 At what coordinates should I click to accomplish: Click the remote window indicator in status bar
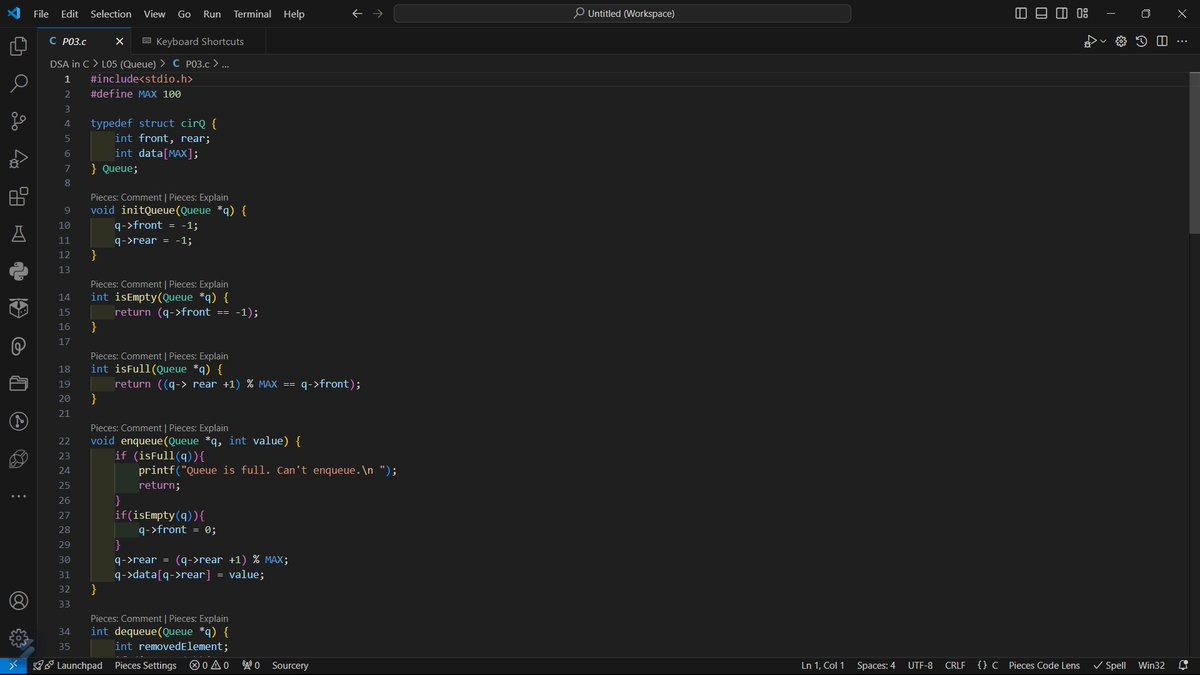pos(13,665)
